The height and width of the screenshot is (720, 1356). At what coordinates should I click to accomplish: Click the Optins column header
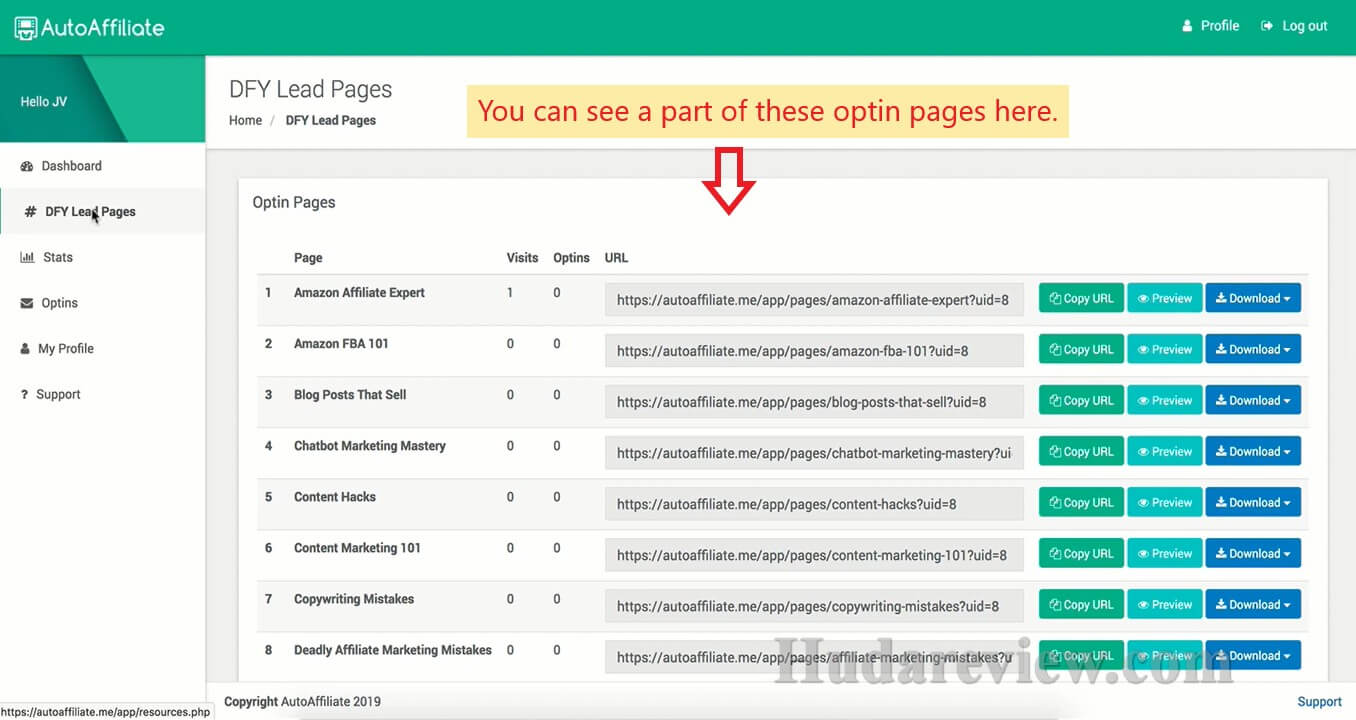coord(571,258)
